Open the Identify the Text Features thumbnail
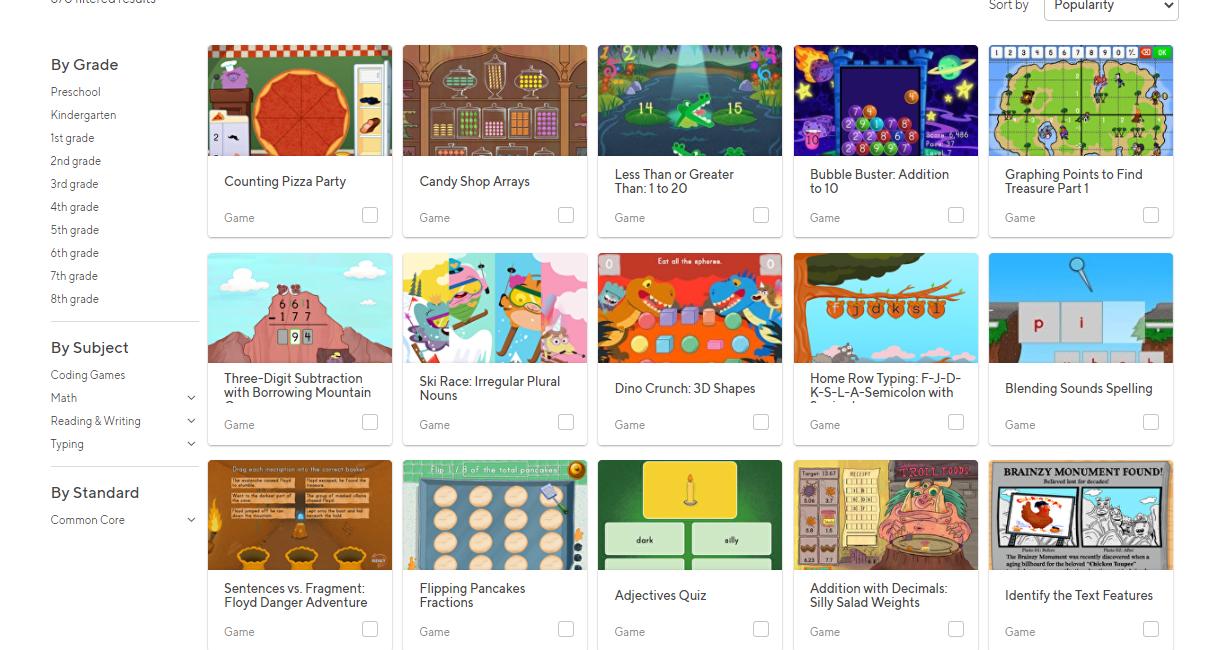The width and height of the screenshot is (1220, 650). tap(1081, 515)
